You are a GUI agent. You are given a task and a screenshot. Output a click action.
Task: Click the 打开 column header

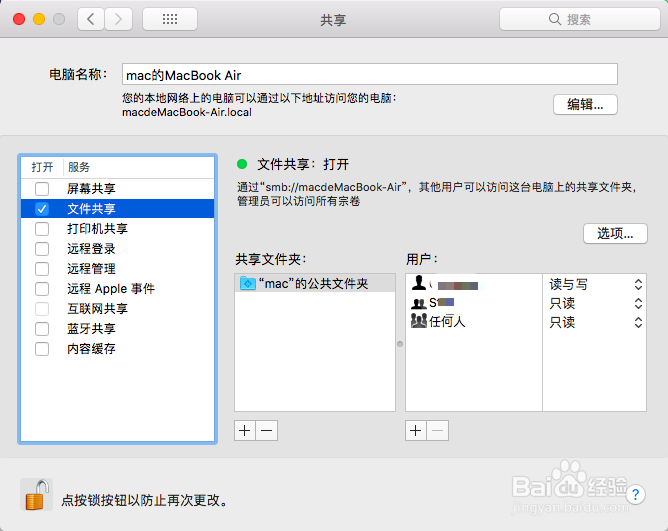(x=42, y=167)
